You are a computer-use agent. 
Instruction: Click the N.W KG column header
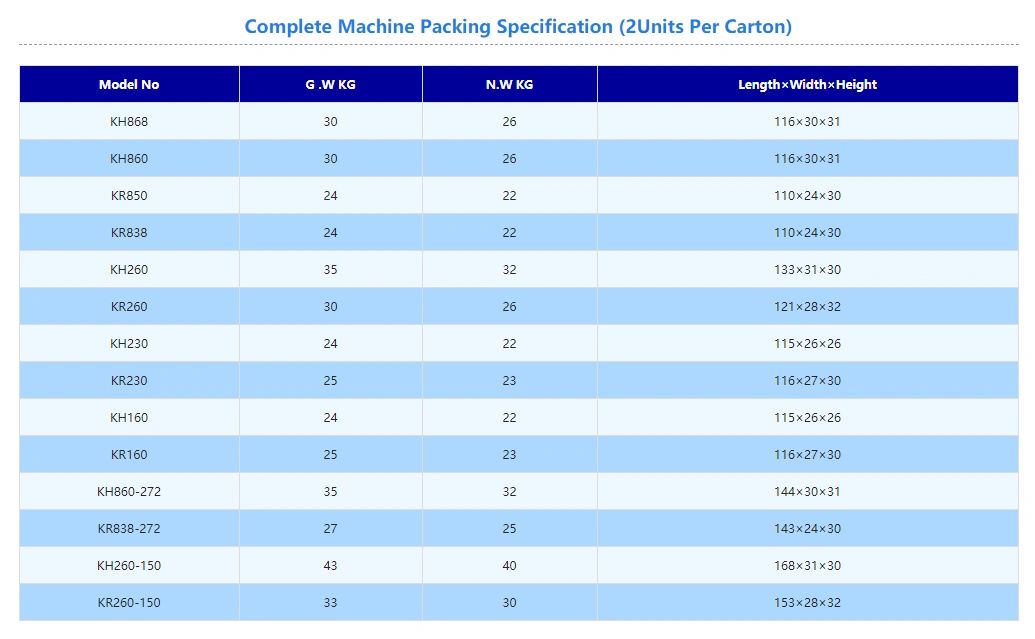509,85
